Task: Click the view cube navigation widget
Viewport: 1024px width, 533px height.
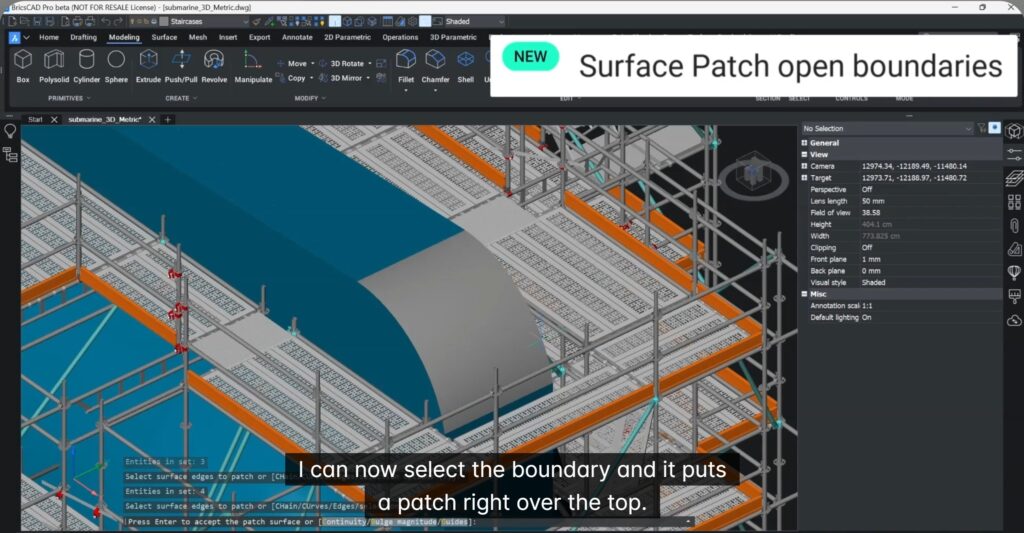Action: pos(753,173)
